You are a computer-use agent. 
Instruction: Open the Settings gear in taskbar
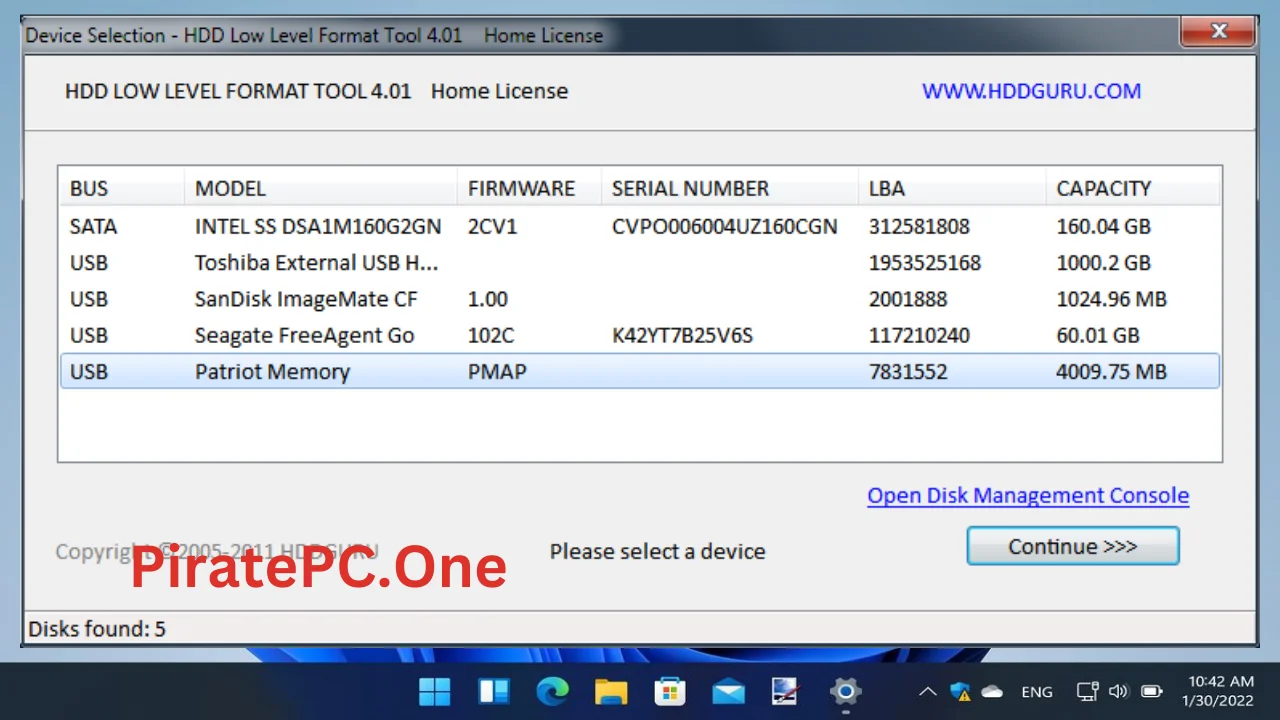pyautogui.click(x=845, y=691)
